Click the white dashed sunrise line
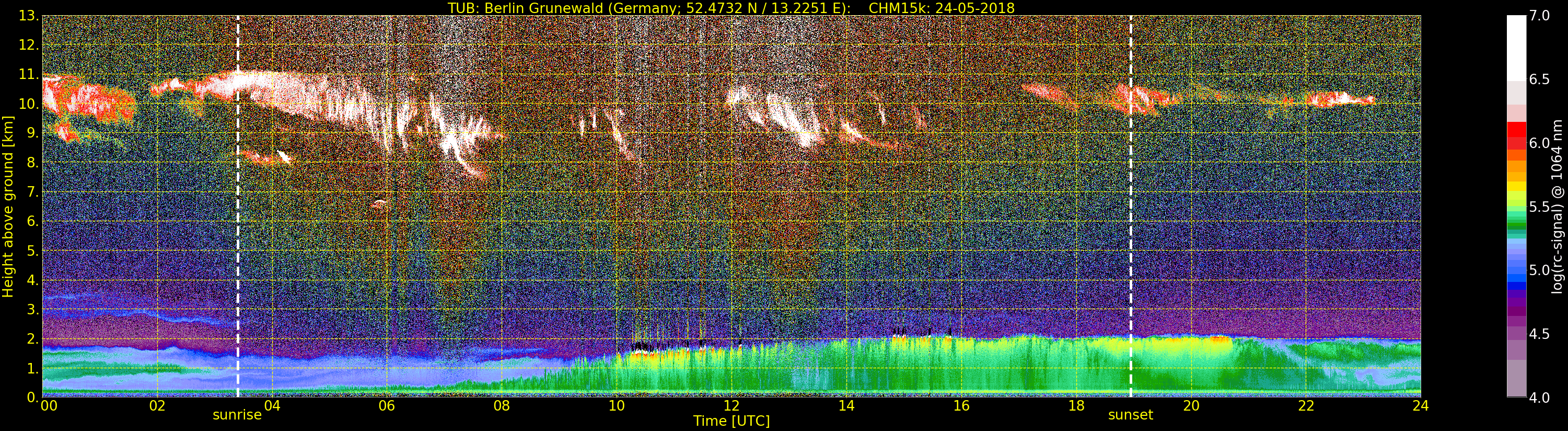The image size is (1568, 431). (237, 206)
